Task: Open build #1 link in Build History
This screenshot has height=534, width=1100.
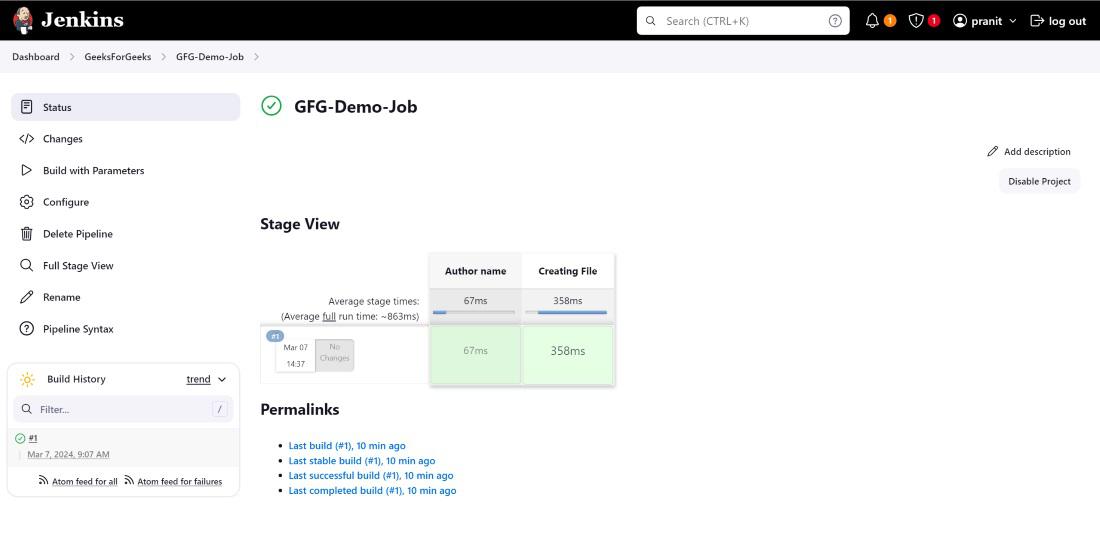Action: pos(33,438)
